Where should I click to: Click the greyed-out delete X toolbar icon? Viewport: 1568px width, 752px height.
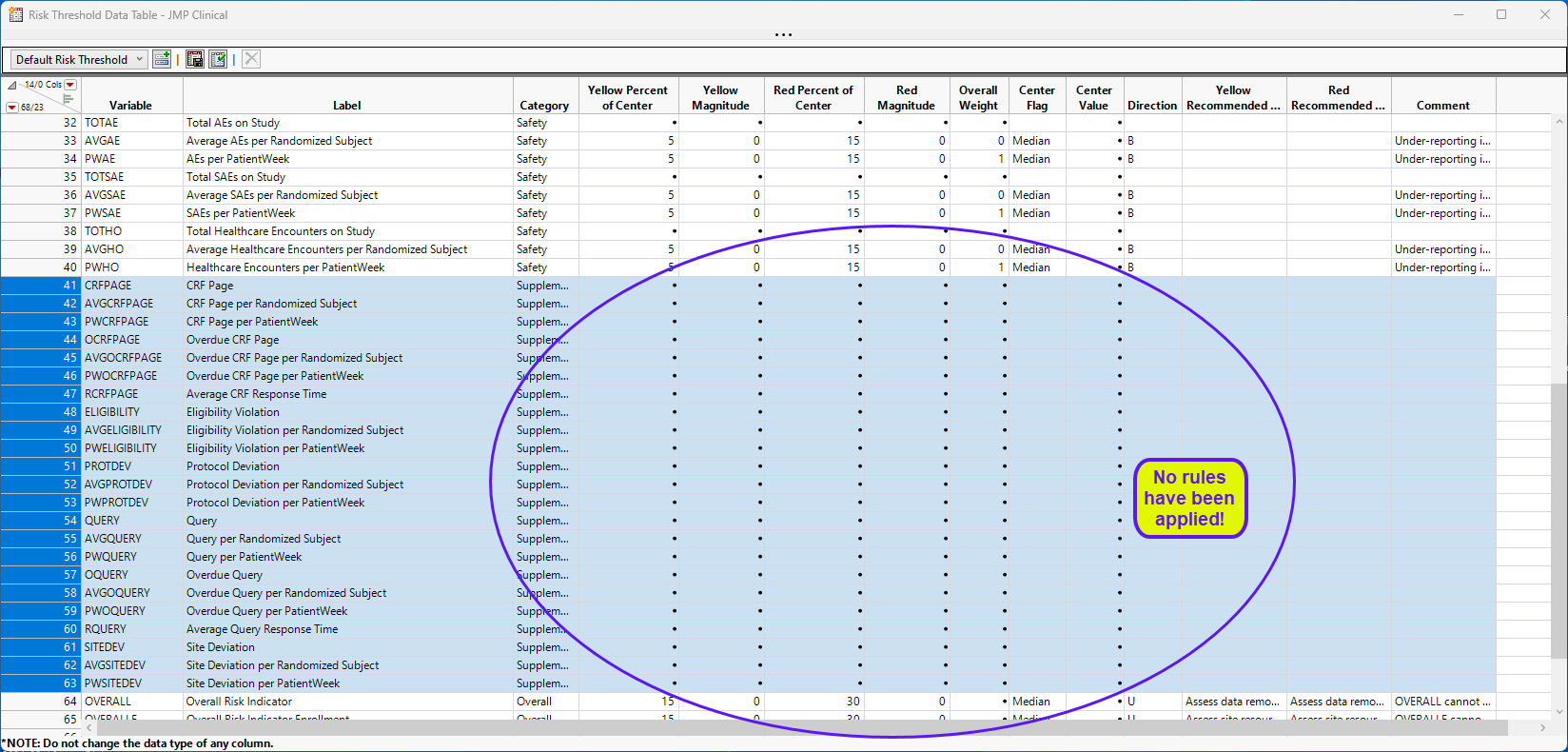tap(251, 59)
